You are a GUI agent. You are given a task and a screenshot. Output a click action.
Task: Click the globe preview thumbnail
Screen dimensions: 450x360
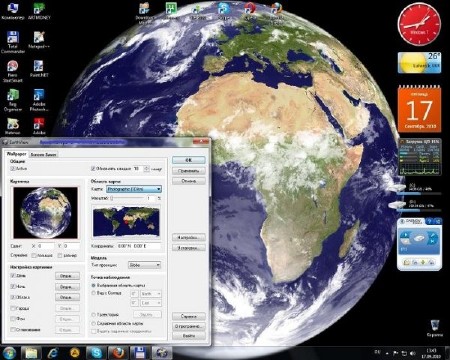(x=46, y=212)
